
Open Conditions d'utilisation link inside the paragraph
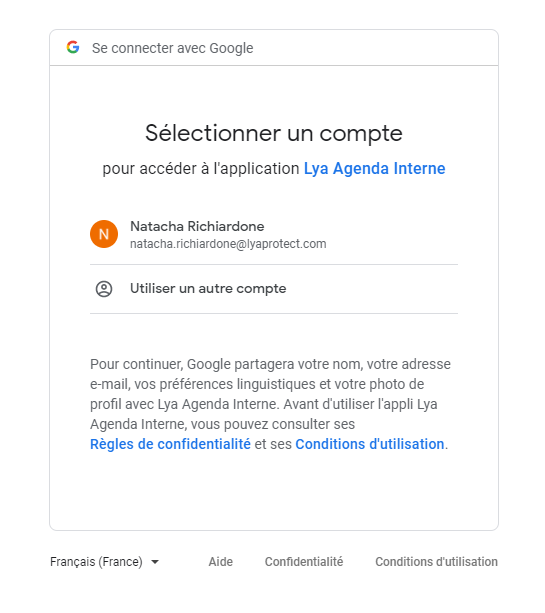370,444
